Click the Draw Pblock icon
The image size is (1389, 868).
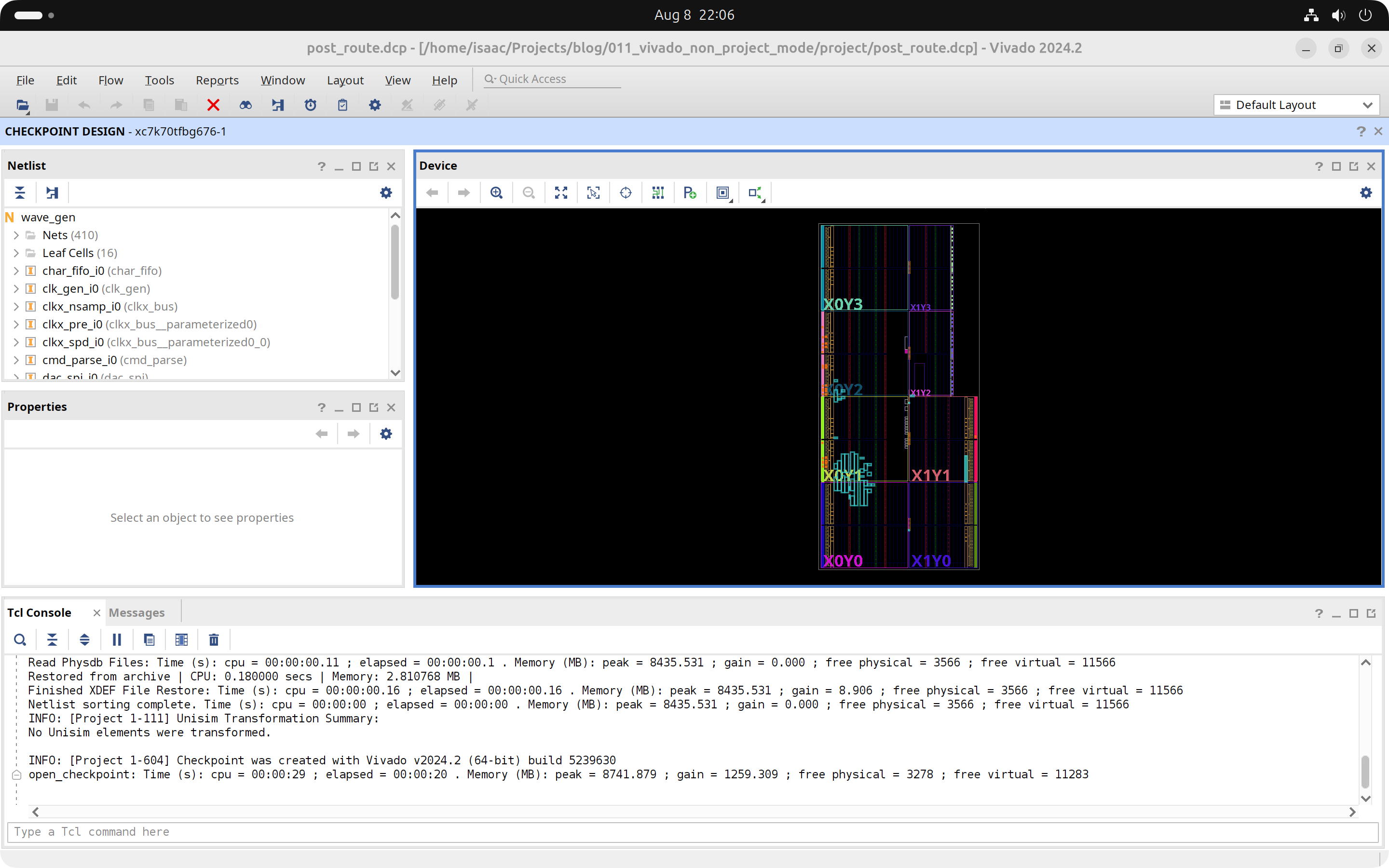point(690,193)
